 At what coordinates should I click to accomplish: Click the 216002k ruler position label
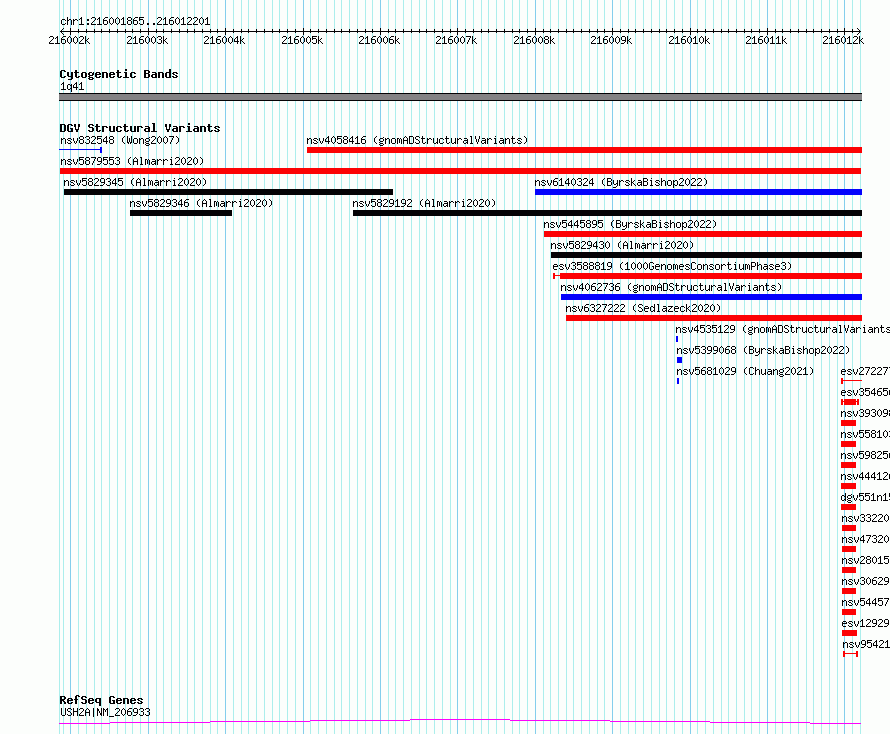(x=69, y=40)
